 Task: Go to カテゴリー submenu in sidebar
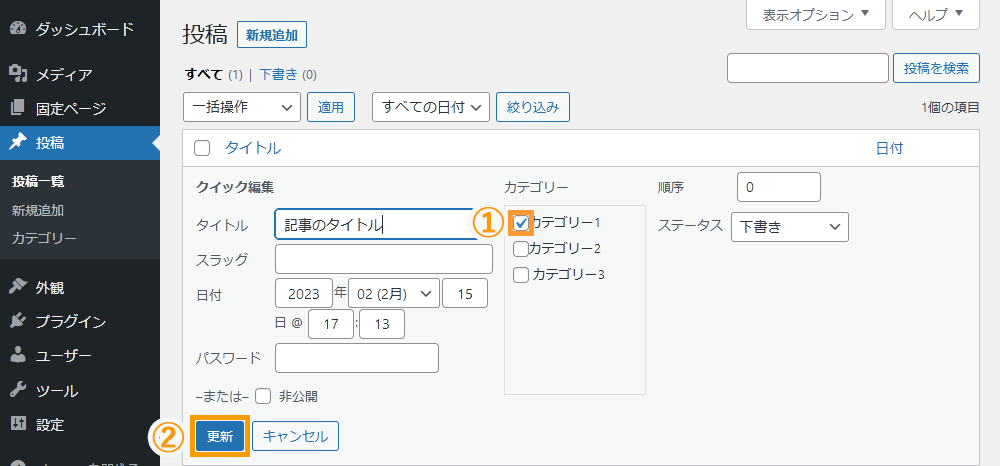coord(44,239)
